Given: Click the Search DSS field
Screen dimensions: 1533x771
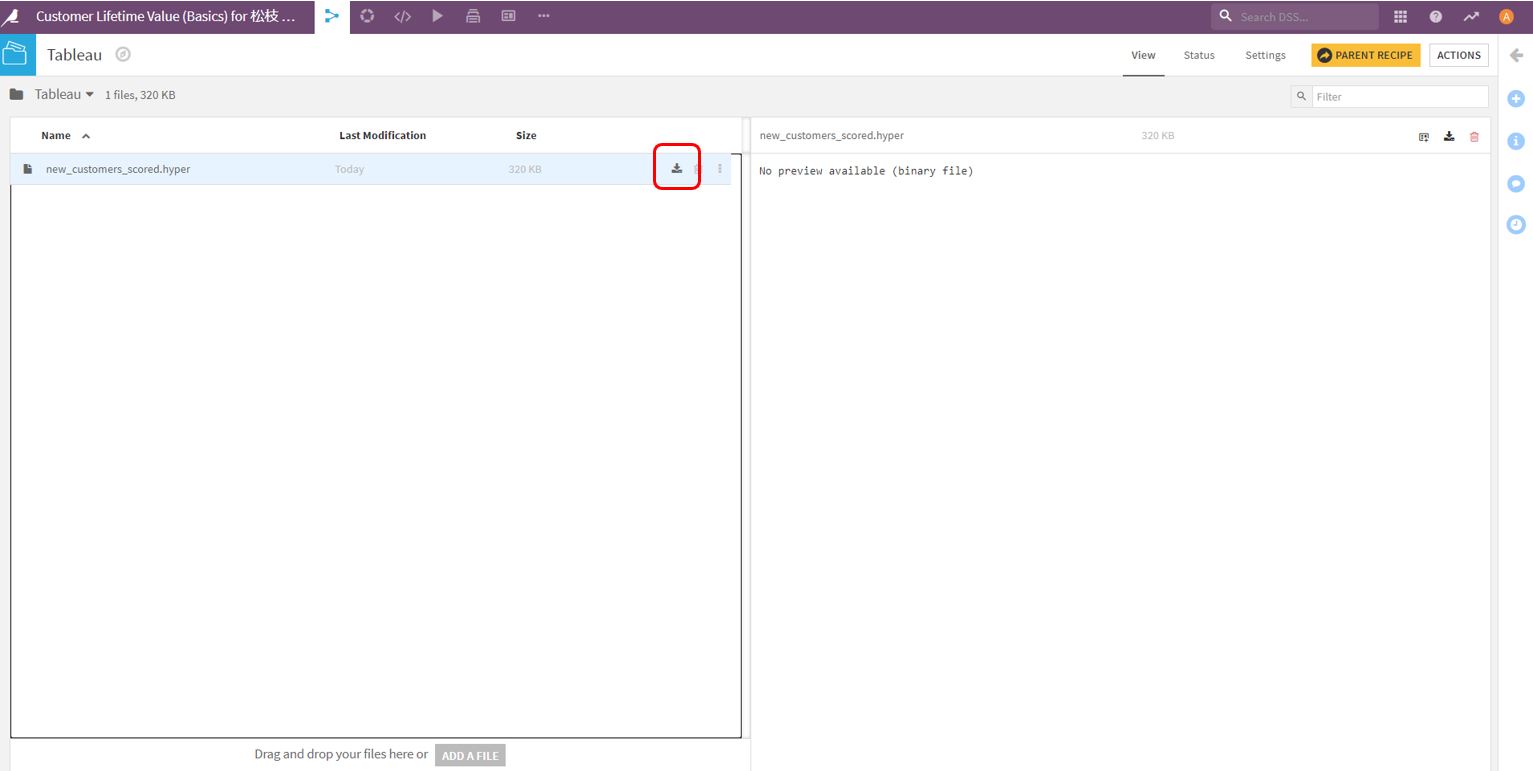Looking at the screenshot, I should click(x=1295, y=16).
